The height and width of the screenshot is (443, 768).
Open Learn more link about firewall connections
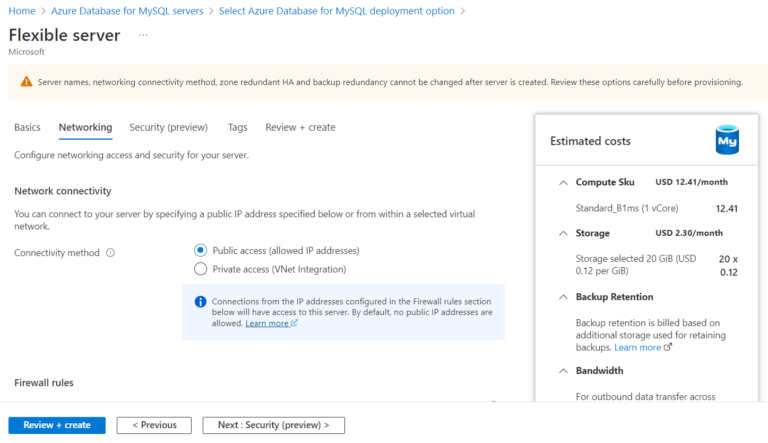coord(270,324)
